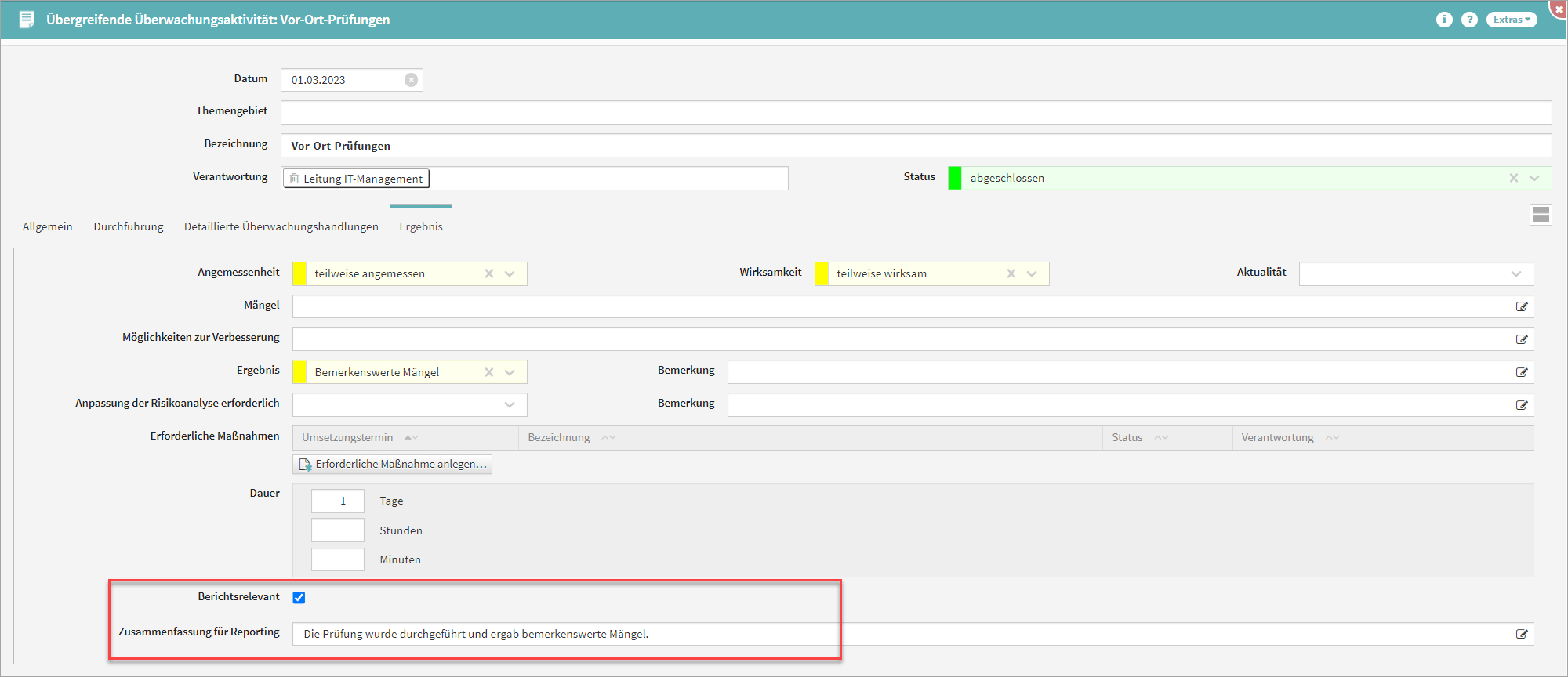1568x677 pixels.
Task: Click into the Themengebiet input field
Action: tap(915, 112)
